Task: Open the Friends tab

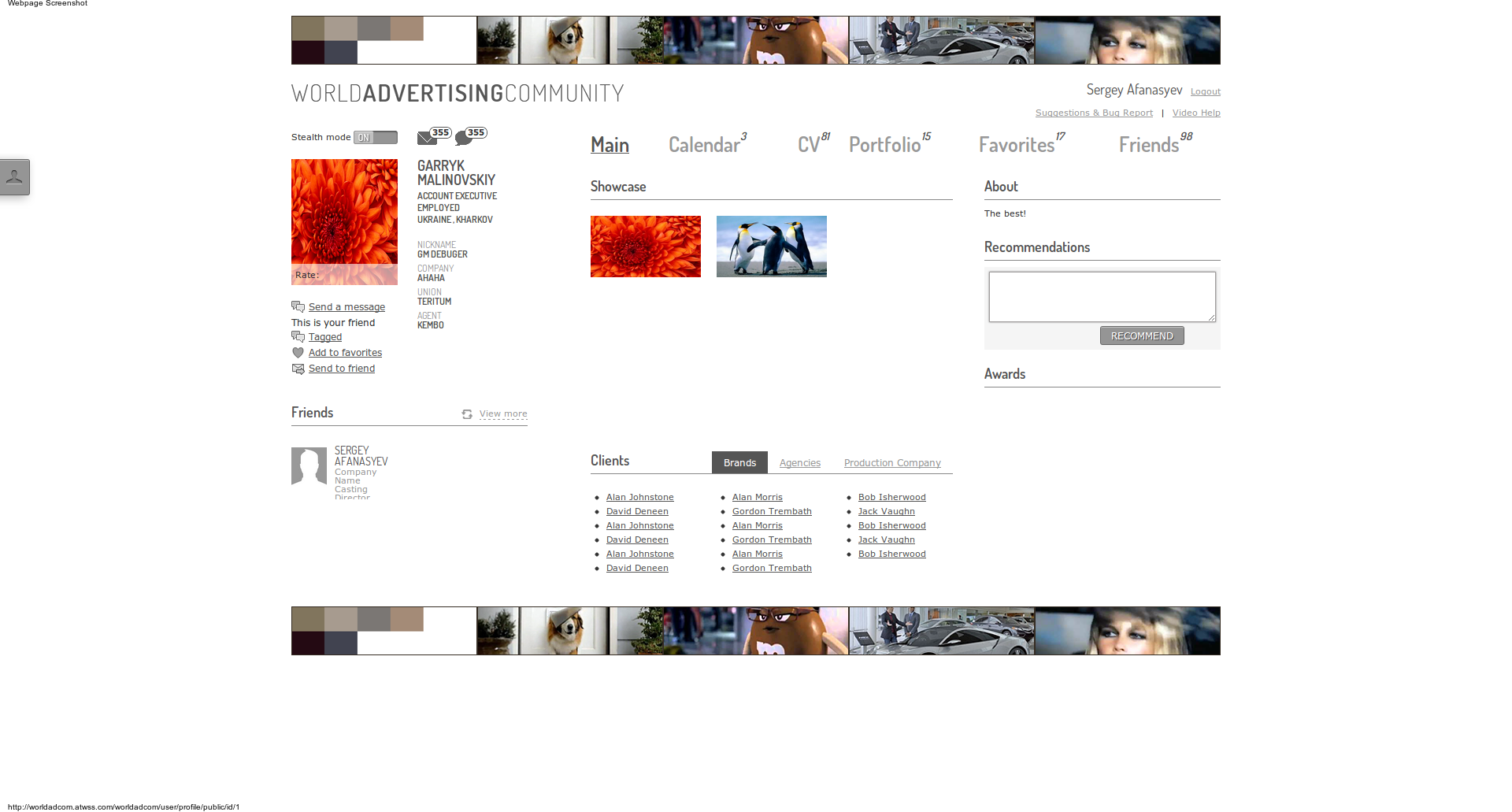Action: [x=1149, y=145]
